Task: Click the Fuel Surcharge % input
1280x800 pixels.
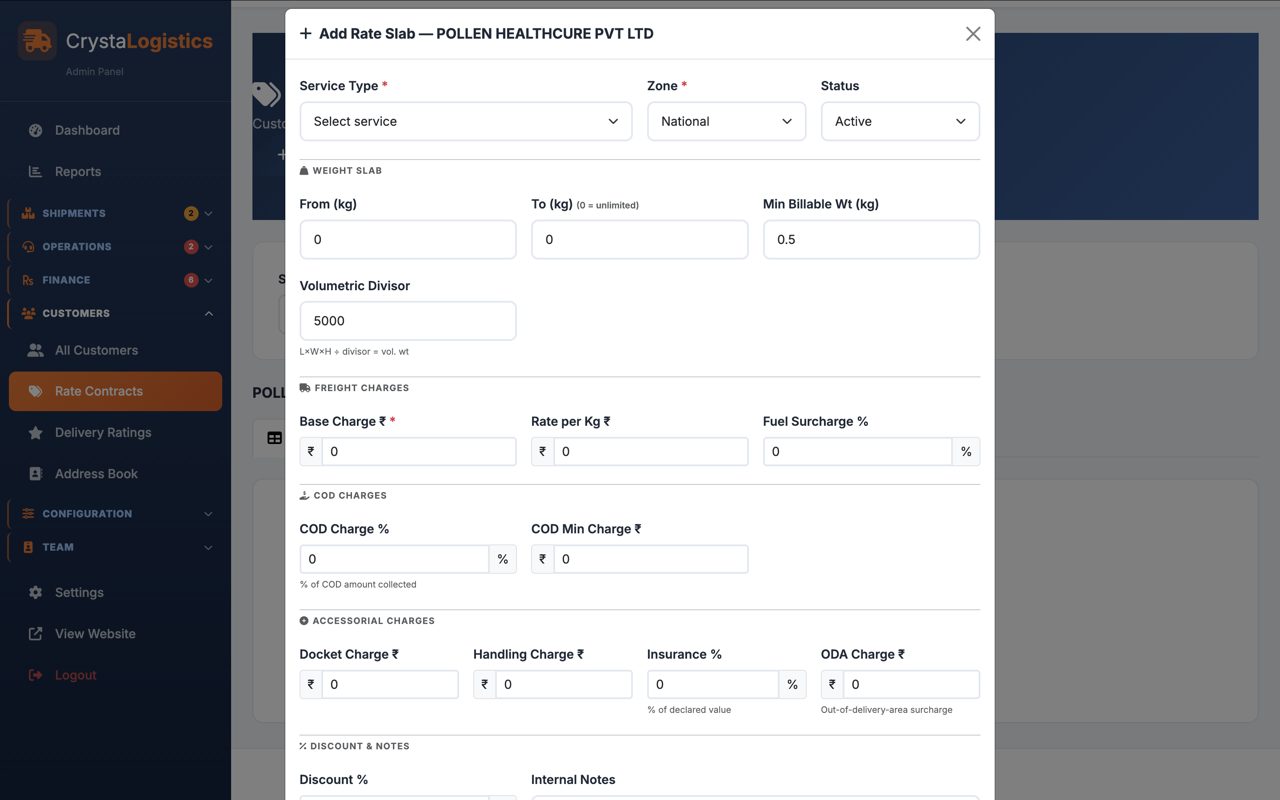Action: [x=857, y=452]
